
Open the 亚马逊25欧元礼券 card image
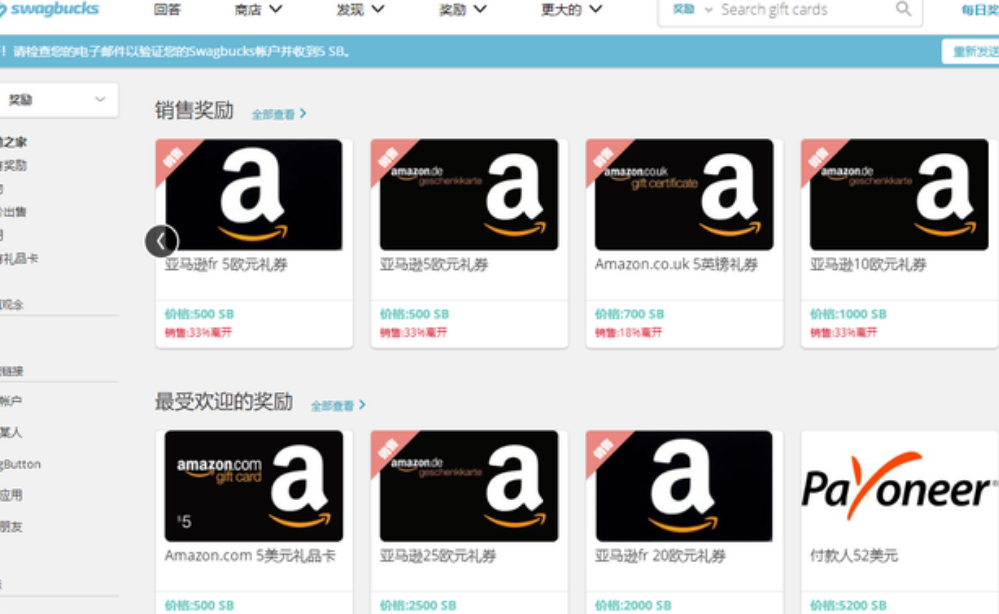469,486
